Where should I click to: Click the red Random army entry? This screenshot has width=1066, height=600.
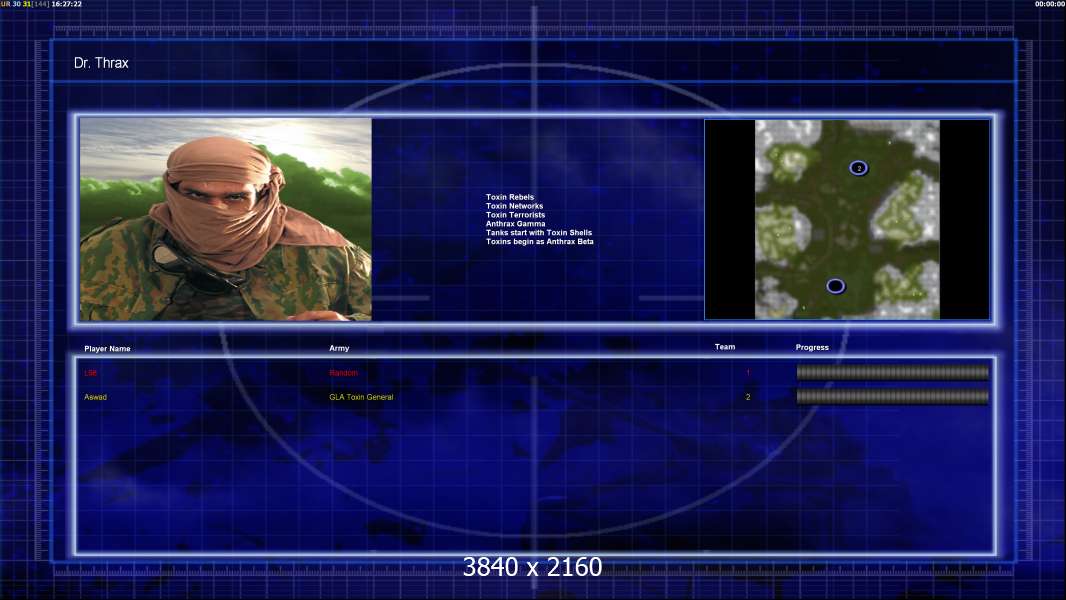click(343, 372)
